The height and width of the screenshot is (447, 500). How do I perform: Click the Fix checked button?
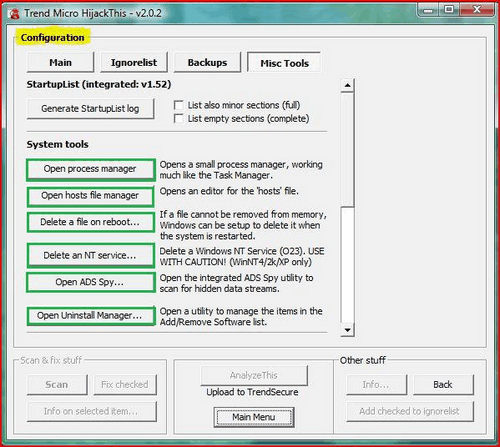pos(125,385)
